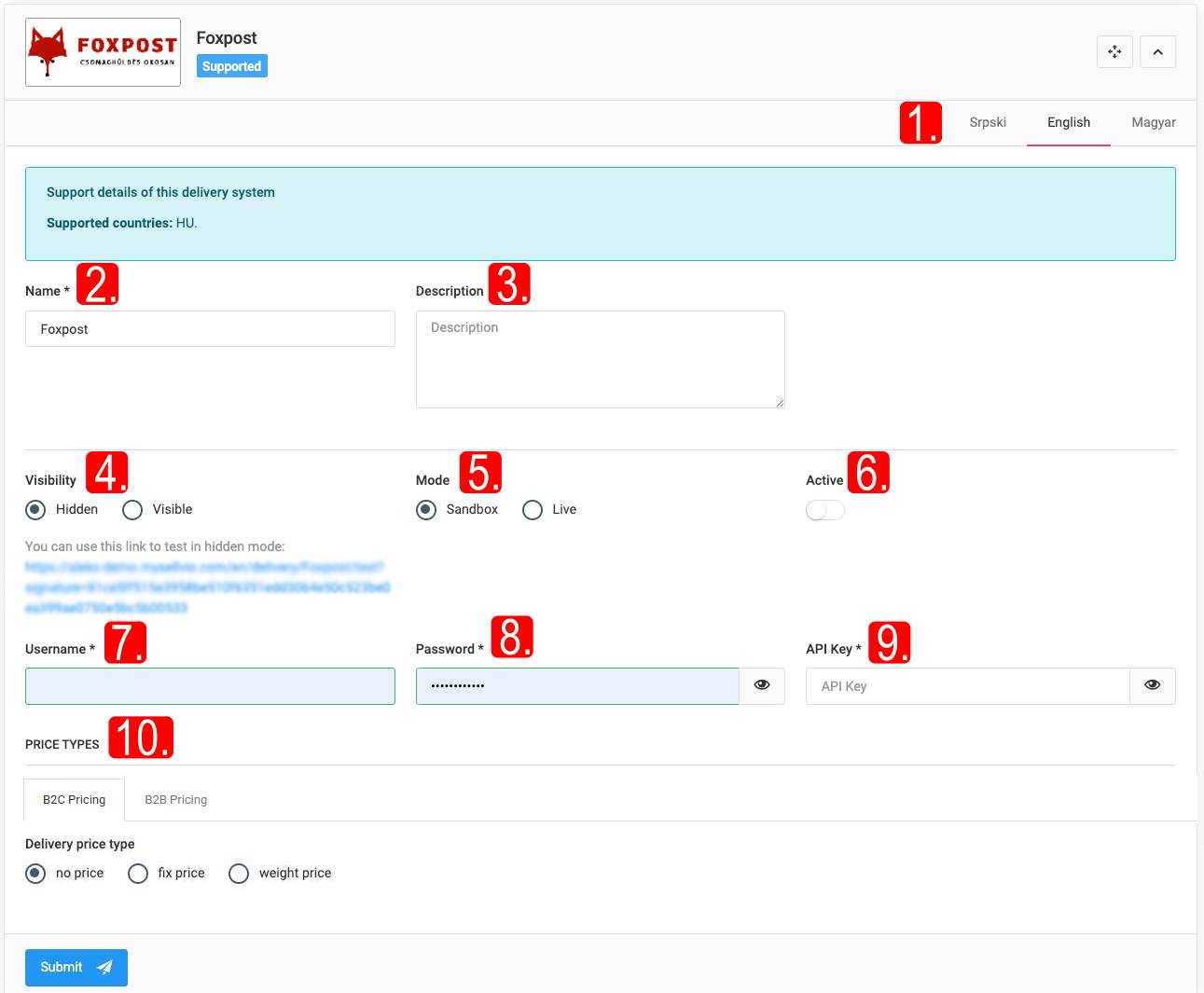Collapse the Foxpost panel with chevron
Screen dimensions: 1204x993
click(x=1157, y=52)
